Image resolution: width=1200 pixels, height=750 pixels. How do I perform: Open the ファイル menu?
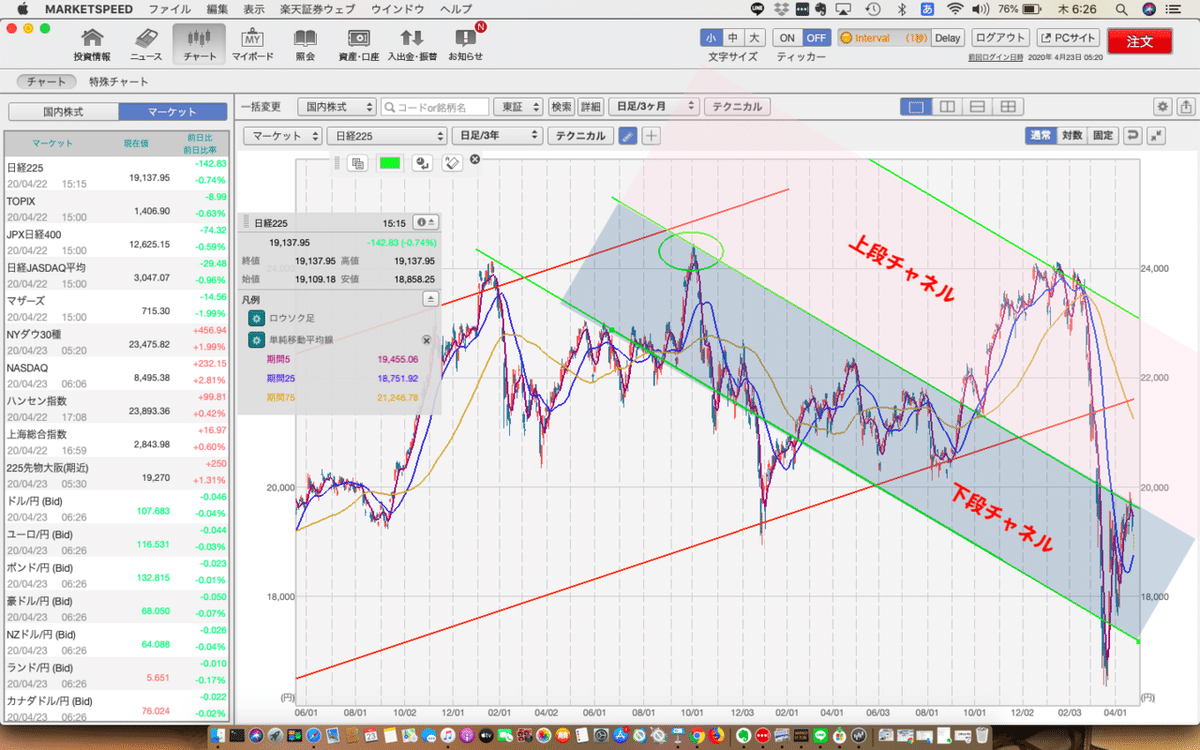(x=170, y=9)
